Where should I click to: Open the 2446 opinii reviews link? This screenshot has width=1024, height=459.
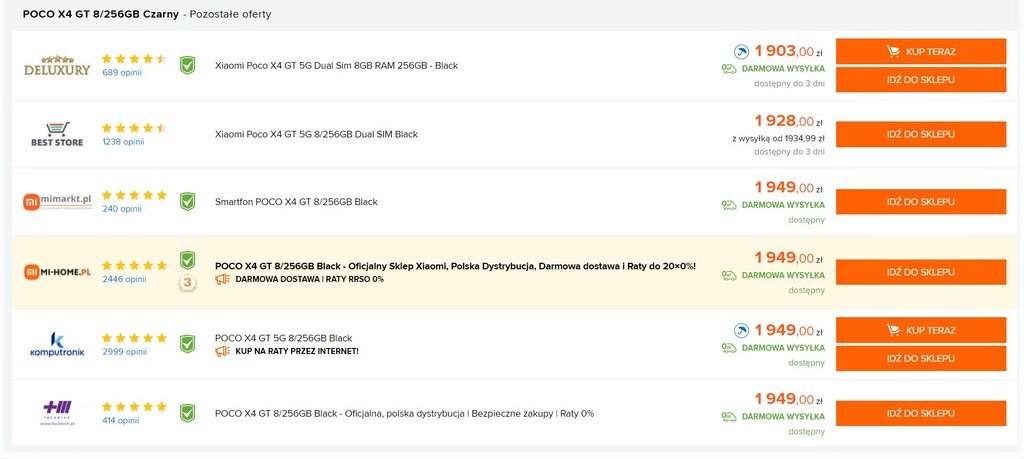point(124,279)
